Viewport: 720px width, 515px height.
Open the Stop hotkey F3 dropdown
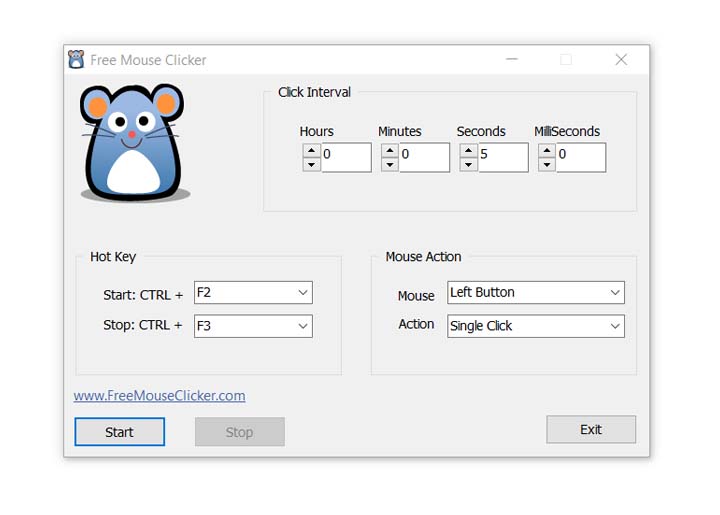point(253,326)
